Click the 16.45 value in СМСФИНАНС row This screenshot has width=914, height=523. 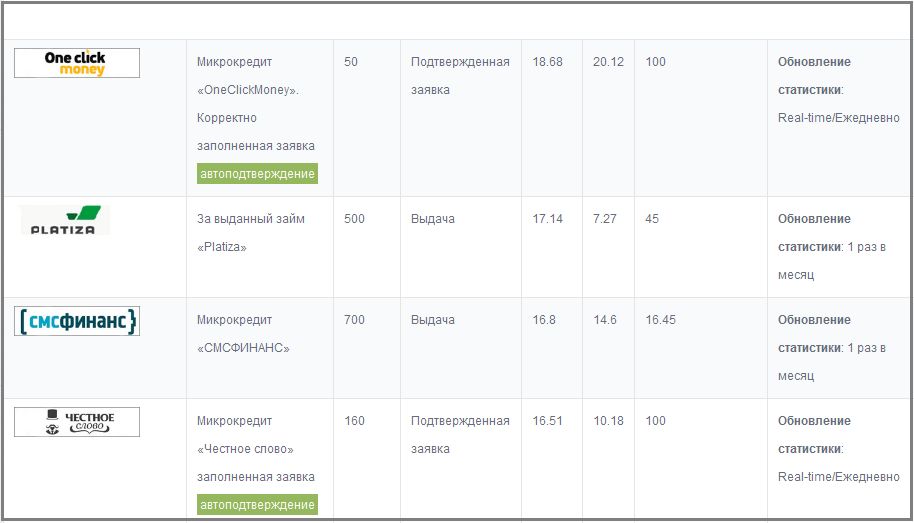(660, 320)
